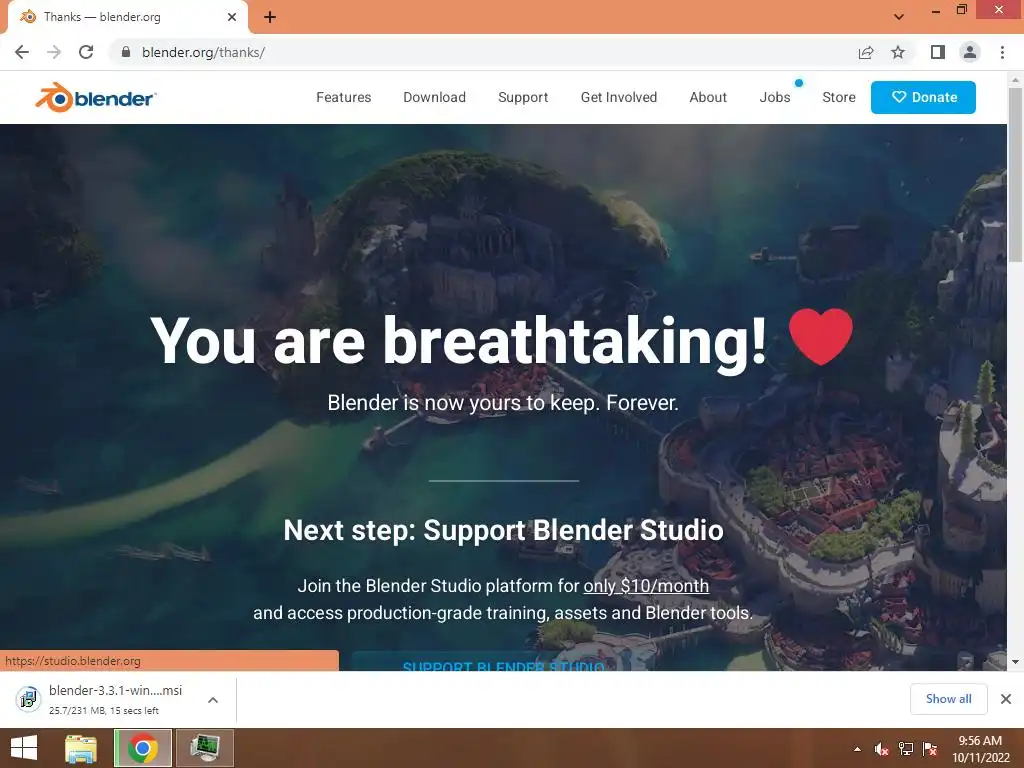Image resolution: width=1024 pixels, height=768 pixels.
Task: Click the msi installer file icon
Action: (28, 699)
